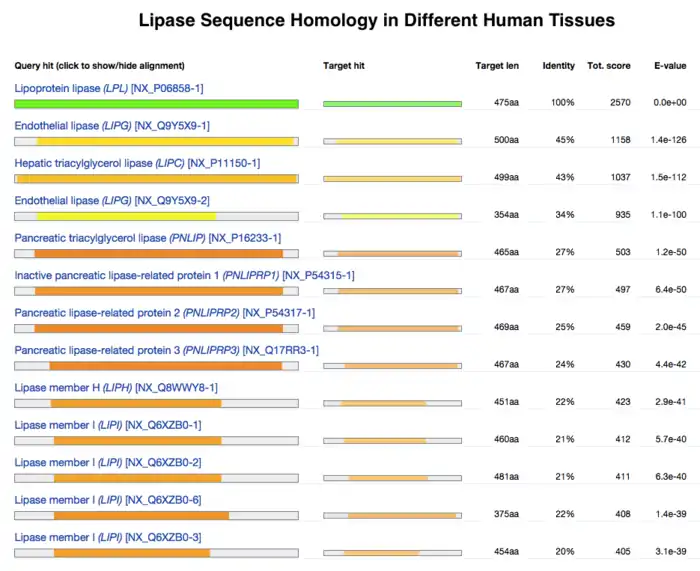Open Lipoprotein lipase (LPL) NX_P06858-1 link
700x571 pixels.
coord(108,88)
